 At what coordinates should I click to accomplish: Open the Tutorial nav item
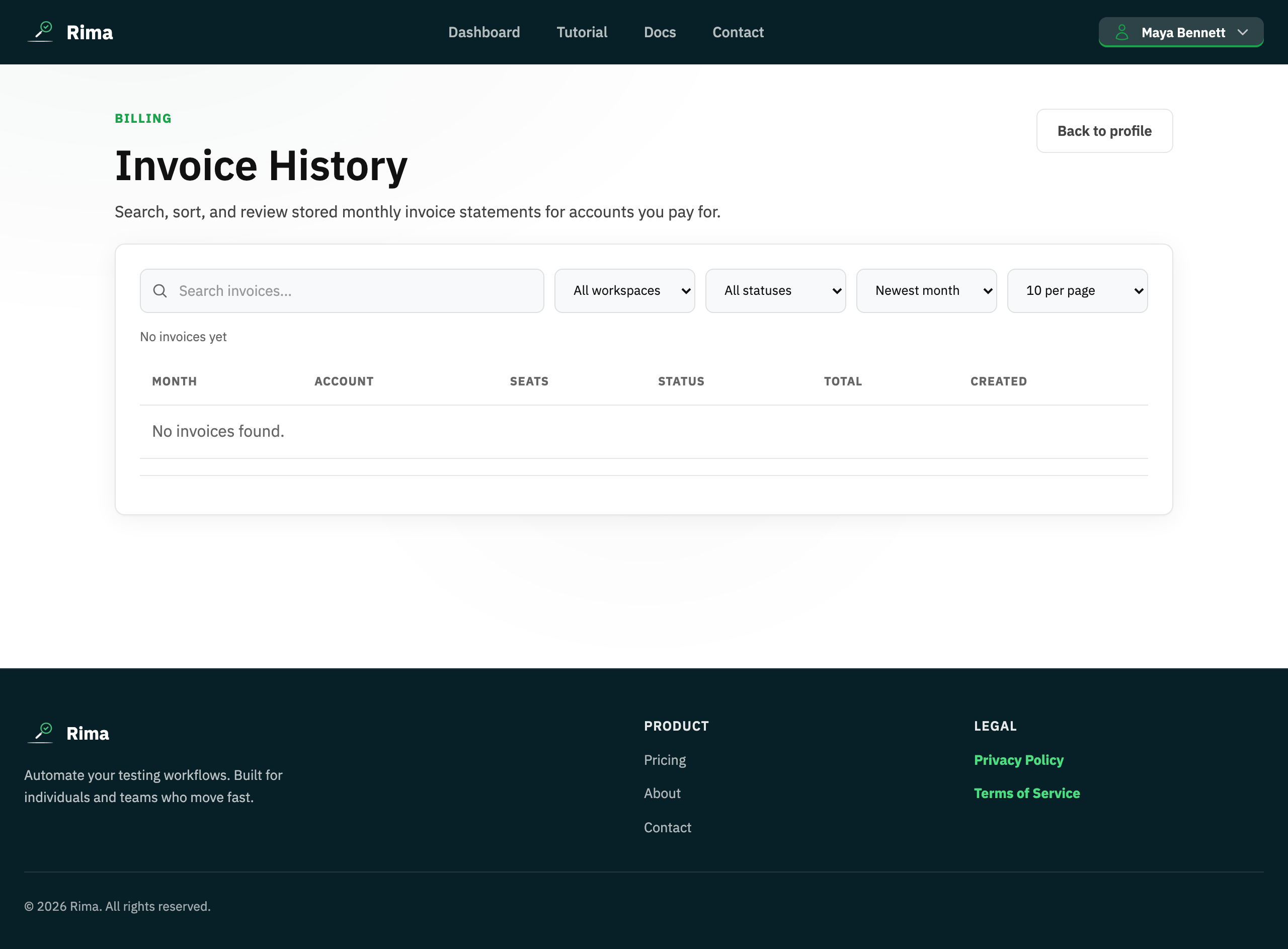582,32
